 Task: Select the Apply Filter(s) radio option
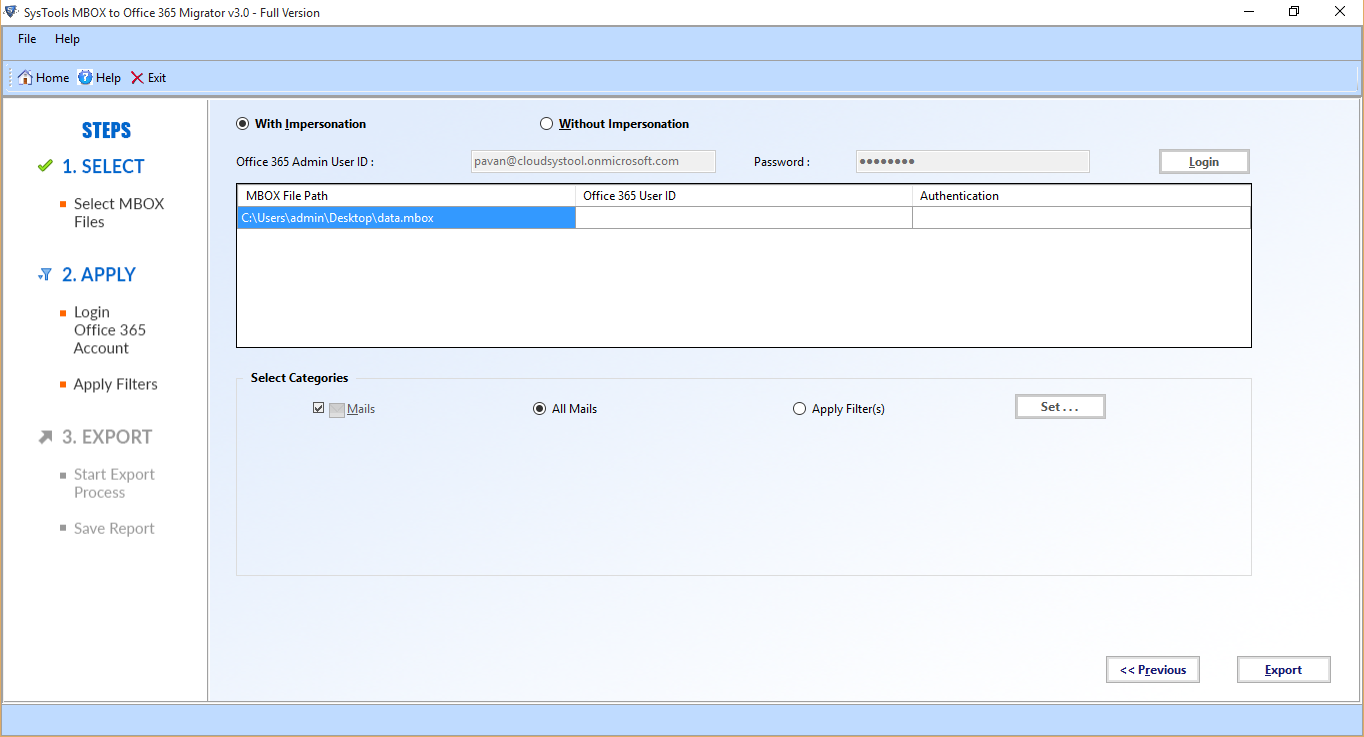coord(799,408)
